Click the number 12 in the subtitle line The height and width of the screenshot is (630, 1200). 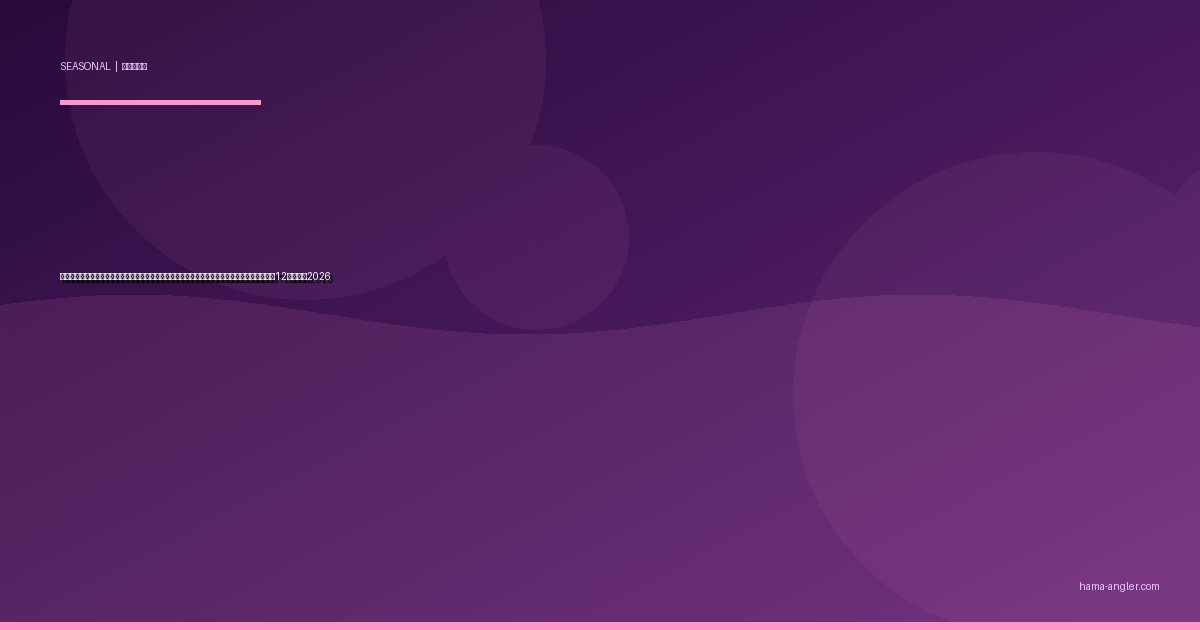pos(281,277)
